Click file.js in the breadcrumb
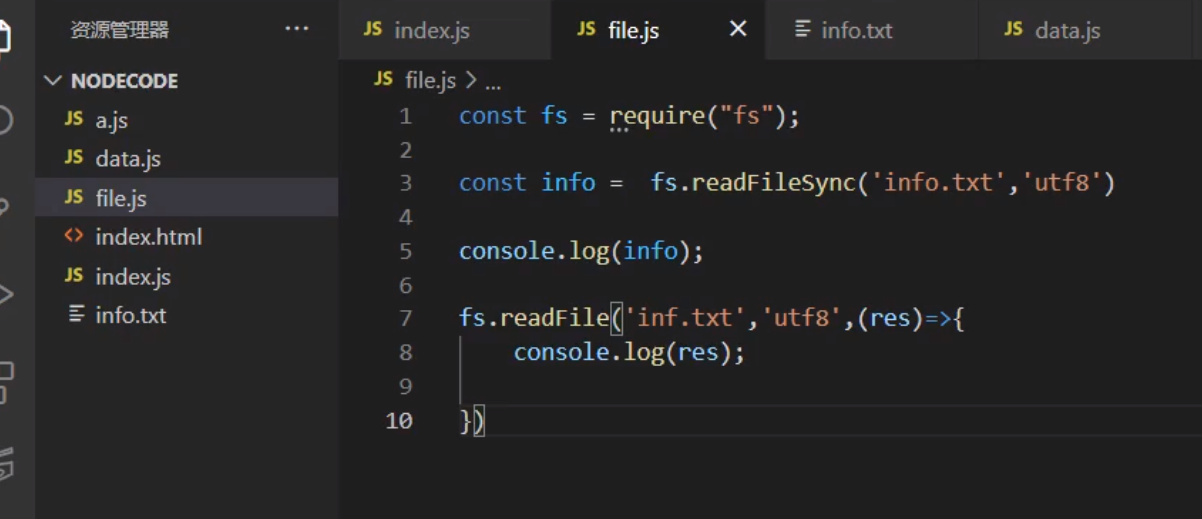 click(431, 80)
